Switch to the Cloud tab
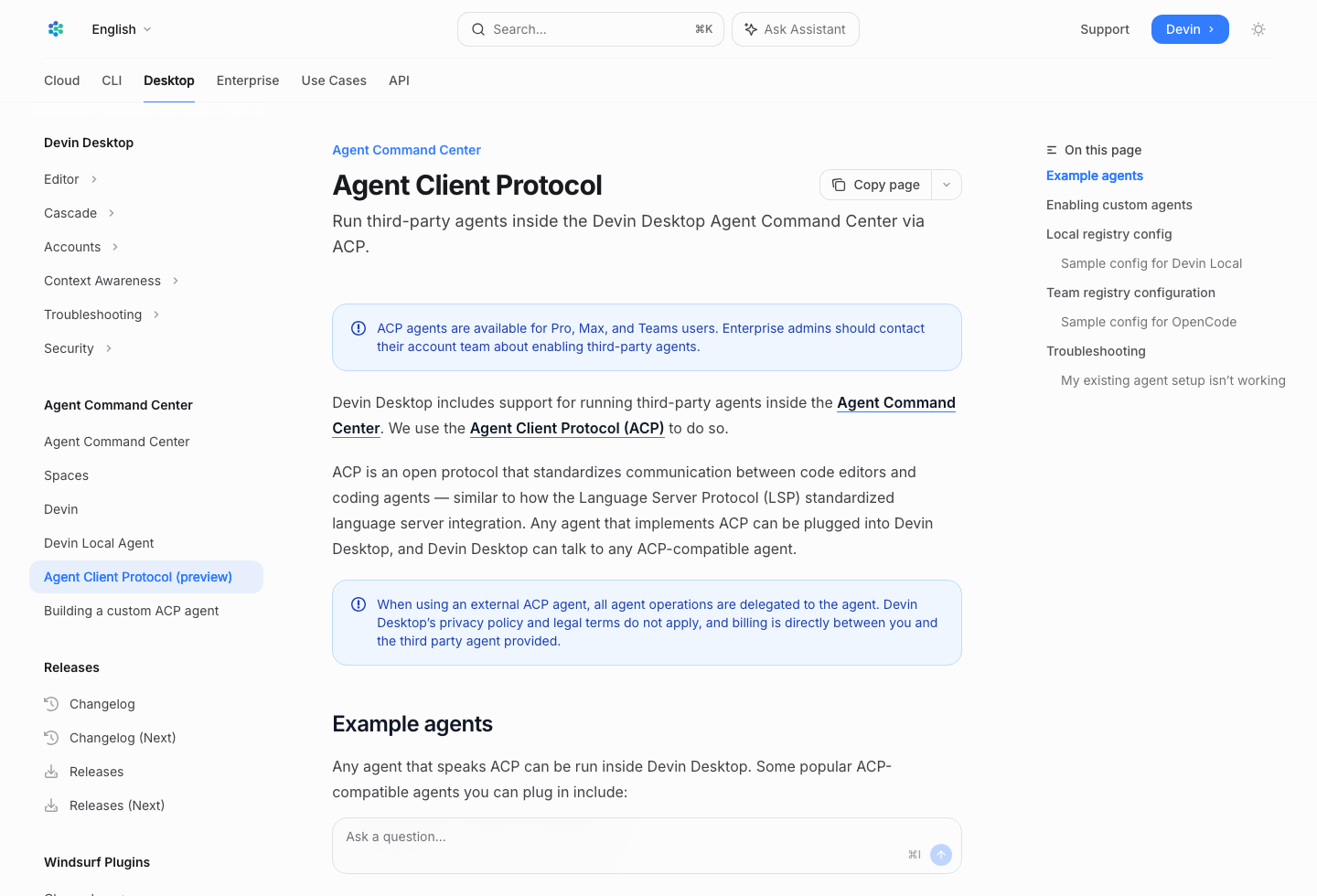 tap(62, 80)
